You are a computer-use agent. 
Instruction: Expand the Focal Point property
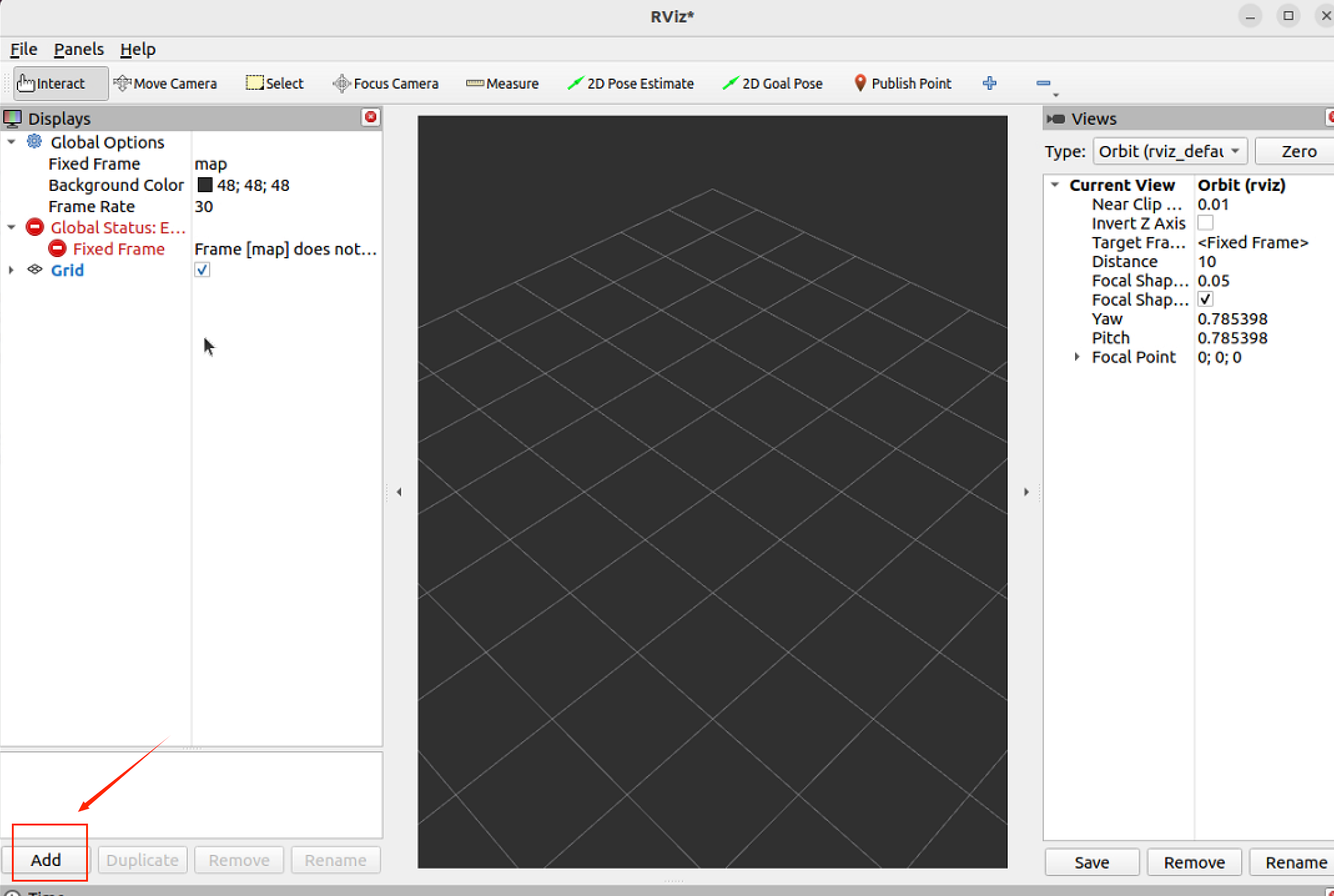coord(1077,357)
